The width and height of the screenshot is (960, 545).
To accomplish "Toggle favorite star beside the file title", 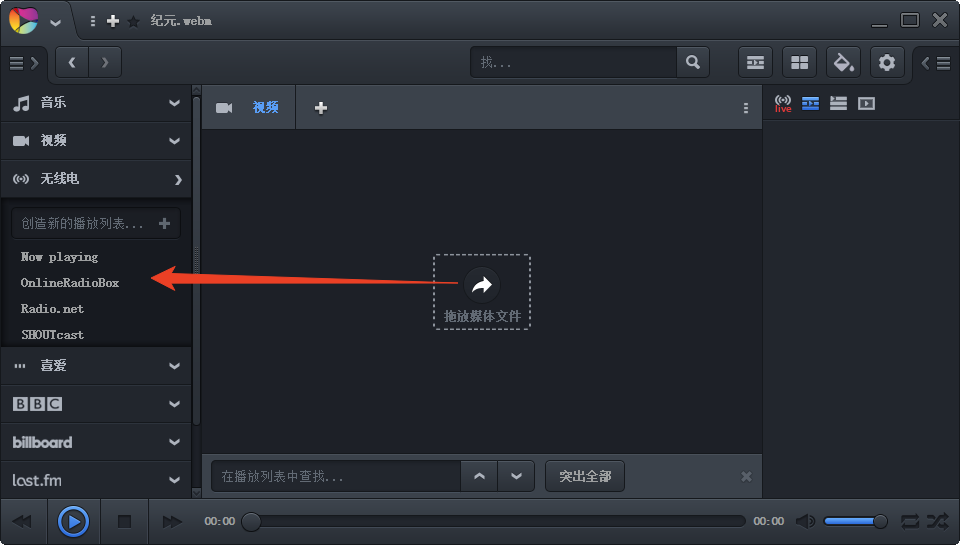I will (x=133, y=21).
